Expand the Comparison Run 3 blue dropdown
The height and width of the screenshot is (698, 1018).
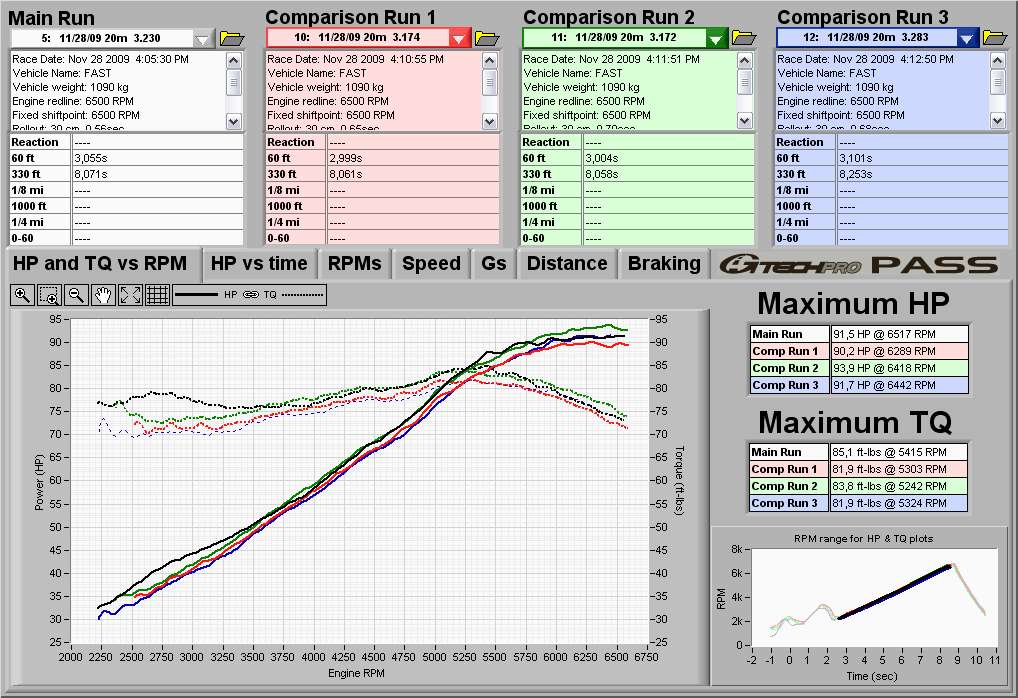pos(966,38)
